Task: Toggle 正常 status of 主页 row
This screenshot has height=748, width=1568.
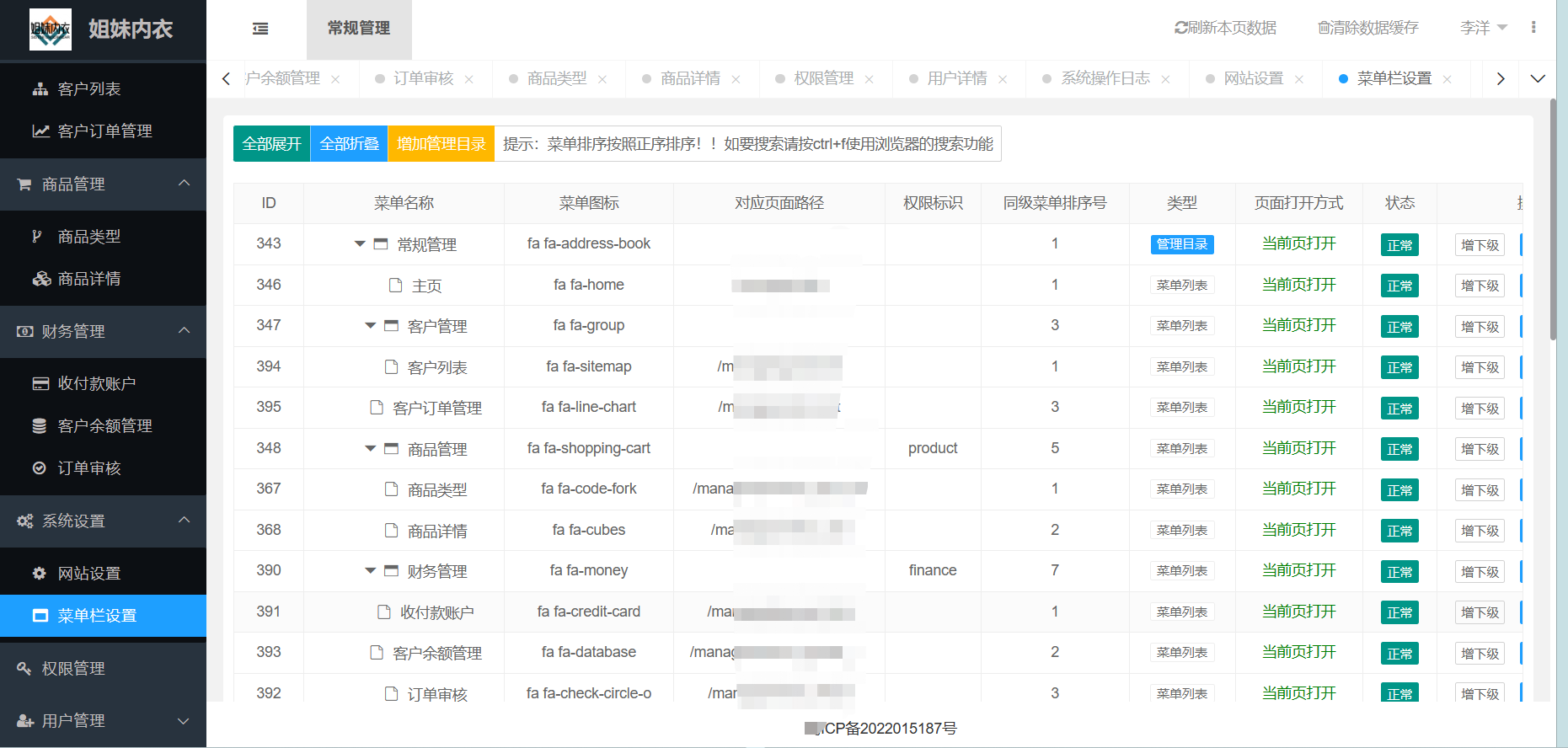Action: point(1399,286)
